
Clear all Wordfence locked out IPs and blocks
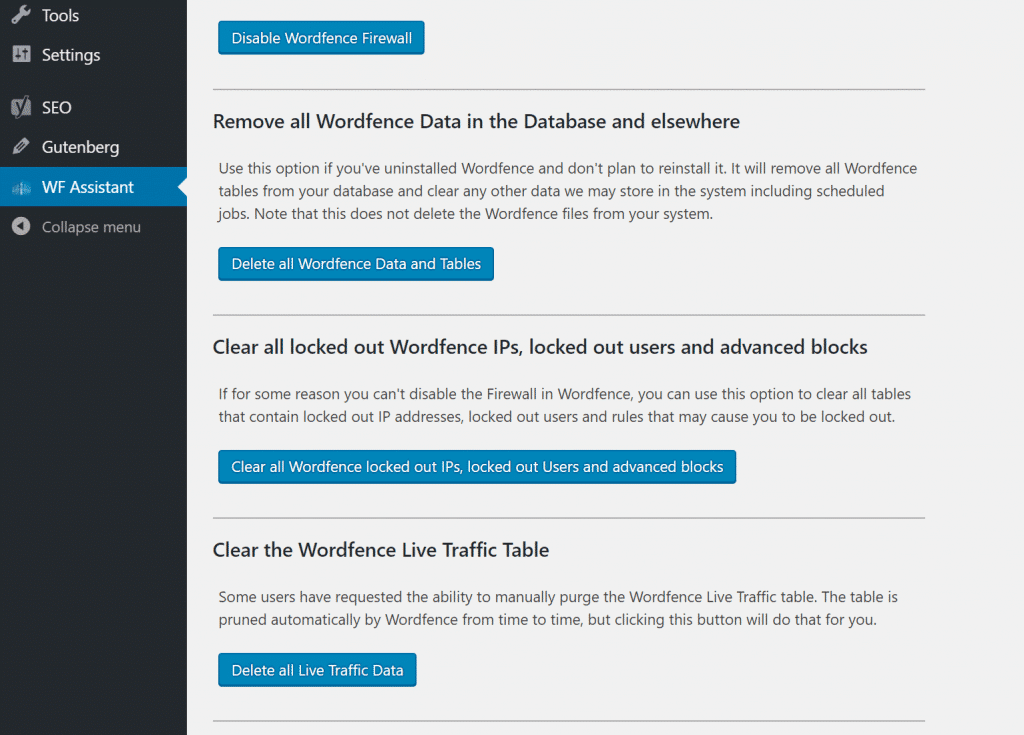[477, 466]
